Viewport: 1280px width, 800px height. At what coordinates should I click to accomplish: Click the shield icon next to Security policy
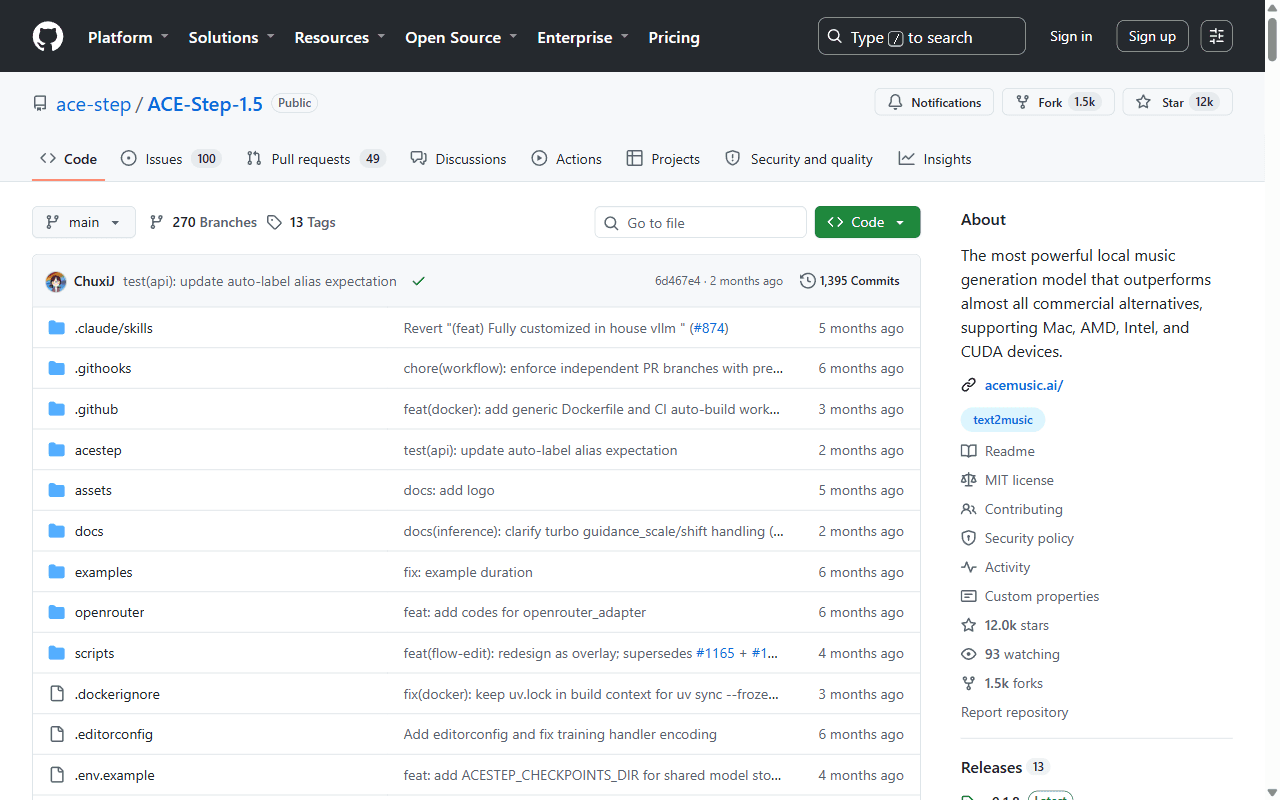click(968, 538)
